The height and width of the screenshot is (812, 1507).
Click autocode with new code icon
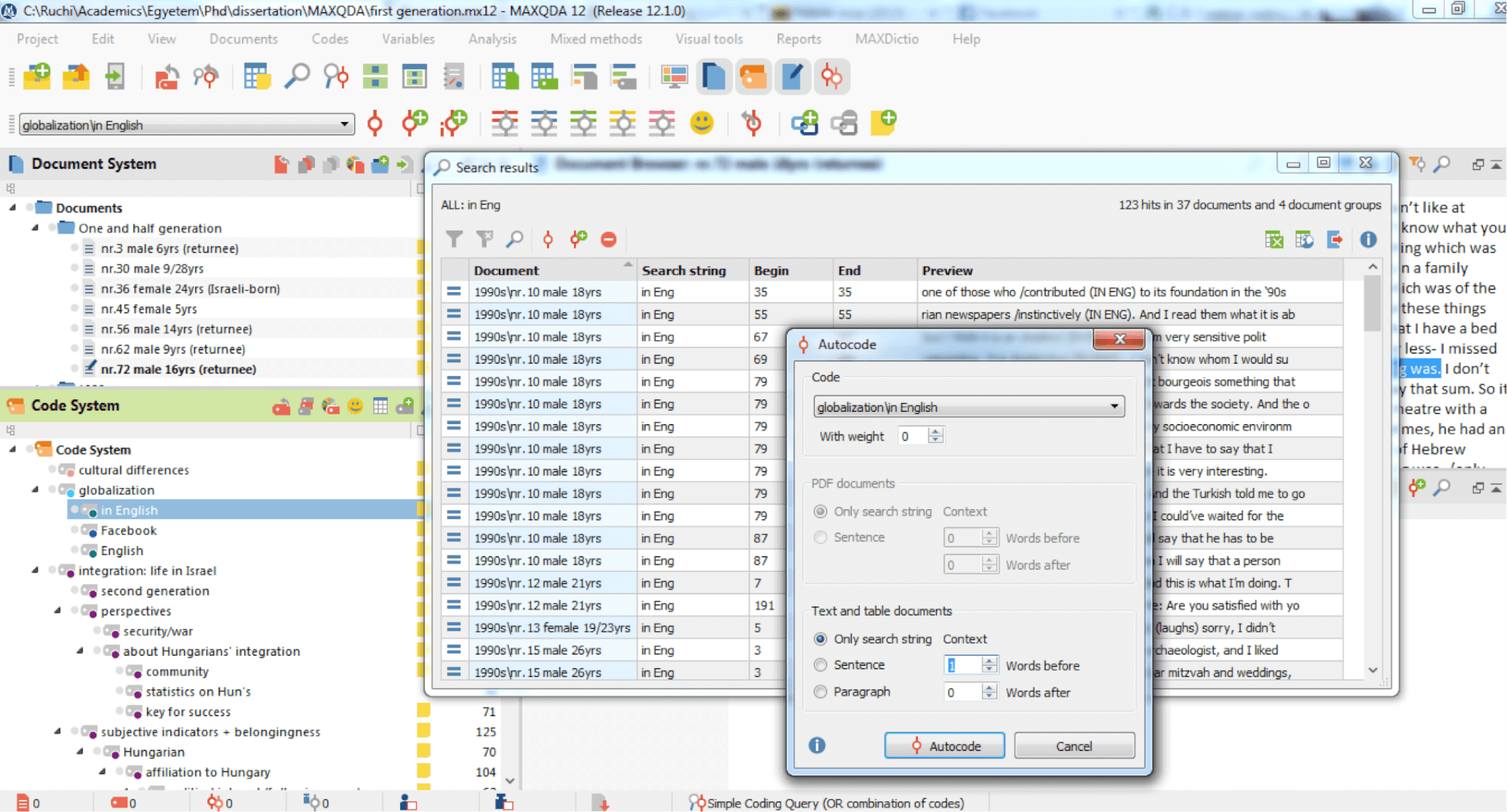578,240
